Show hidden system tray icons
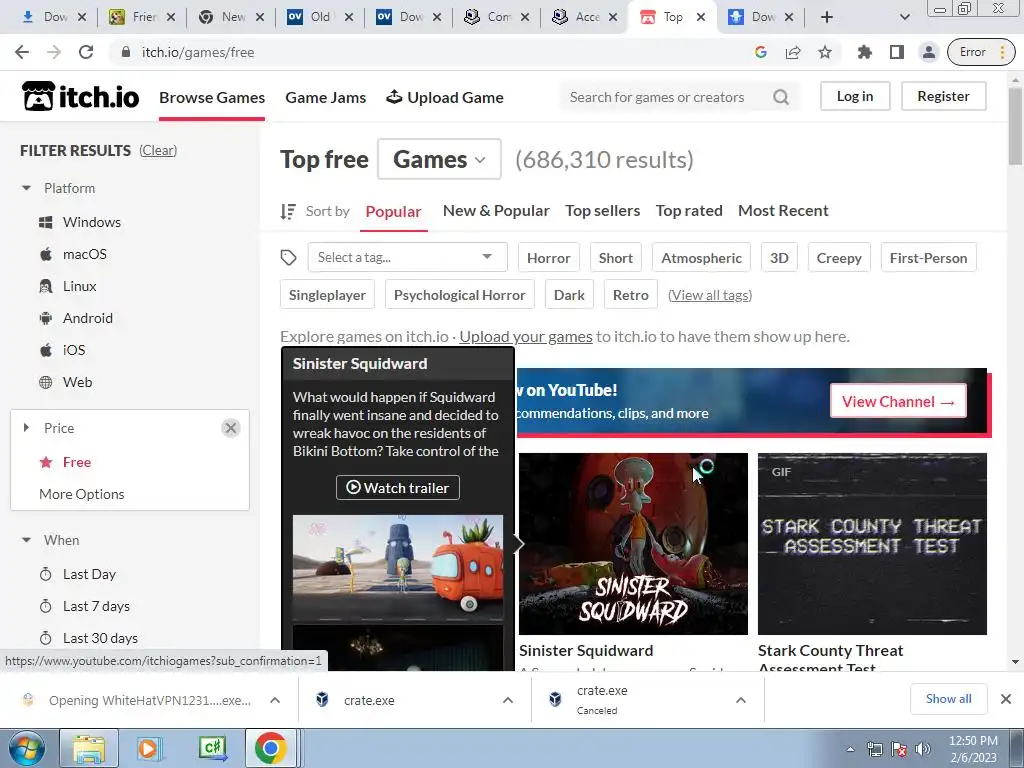 point(850,749)
